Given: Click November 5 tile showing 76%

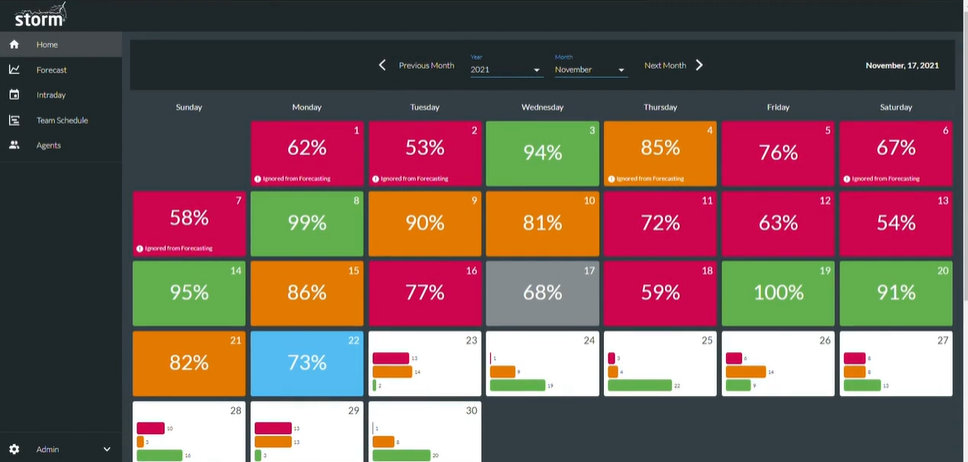Looking at the screenshot, I should click(x=778, y=153).
